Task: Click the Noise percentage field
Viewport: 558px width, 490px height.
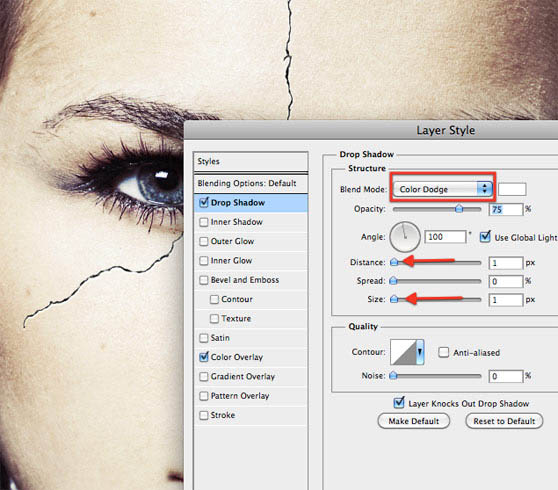Action: coord(505,376)
